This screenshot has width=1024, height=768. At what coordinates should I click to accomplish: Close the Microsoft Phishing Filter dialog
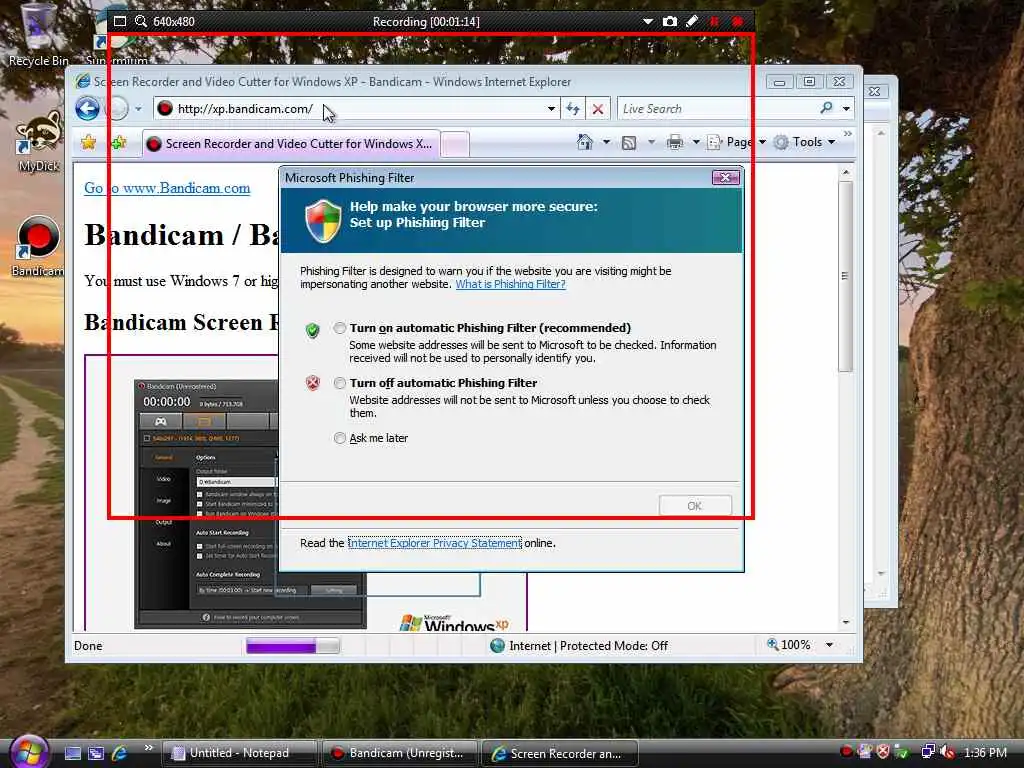tap(725, 177)
